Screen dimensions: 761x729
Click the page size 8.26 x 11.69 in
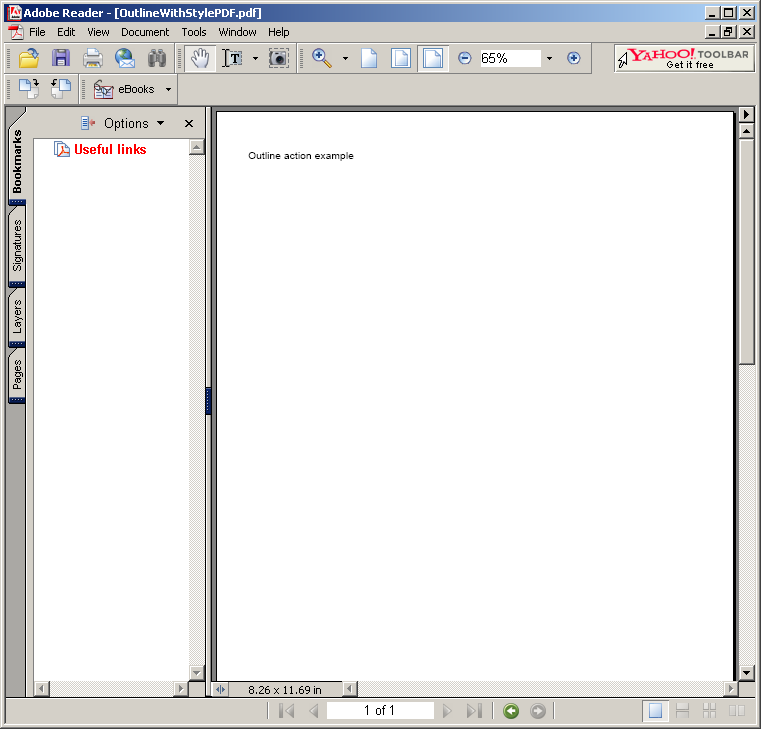(x=285, y=690)
